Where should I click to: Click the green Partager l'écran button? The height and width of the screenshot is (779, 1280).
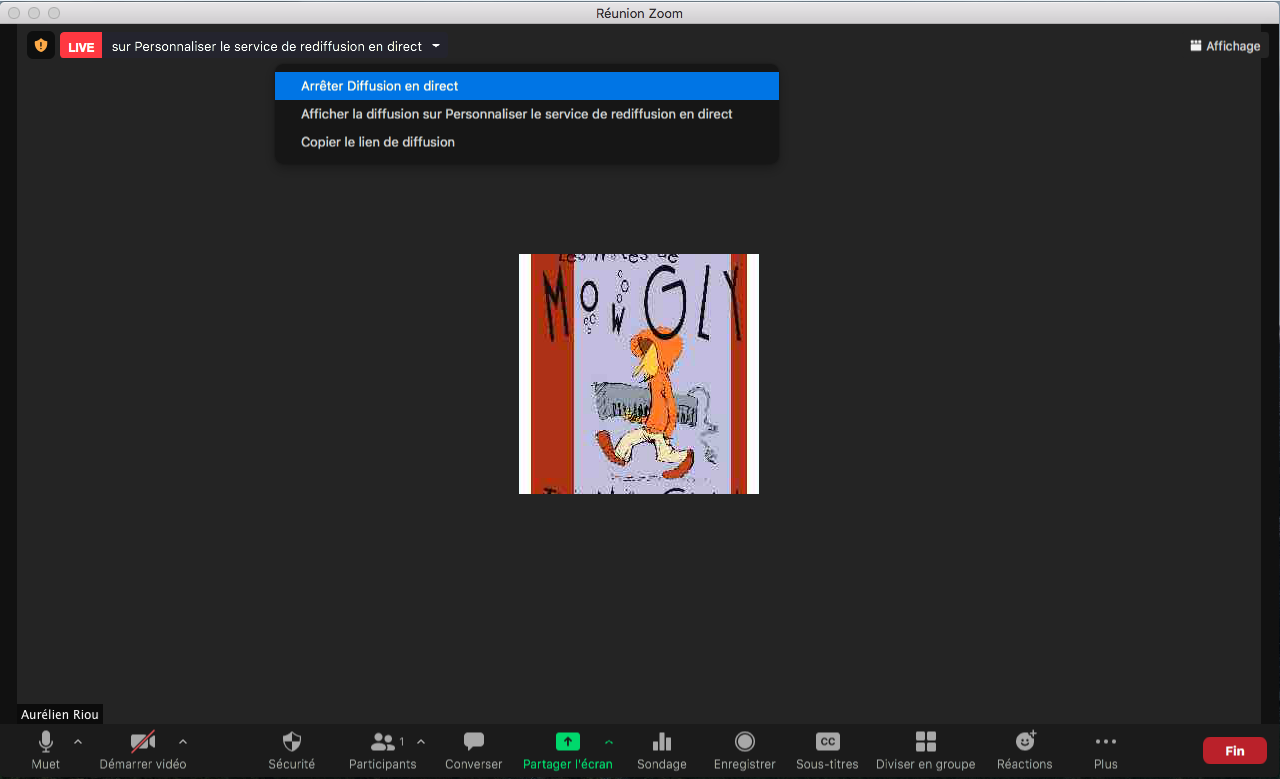pyautogui.click(x=567, y=742)
